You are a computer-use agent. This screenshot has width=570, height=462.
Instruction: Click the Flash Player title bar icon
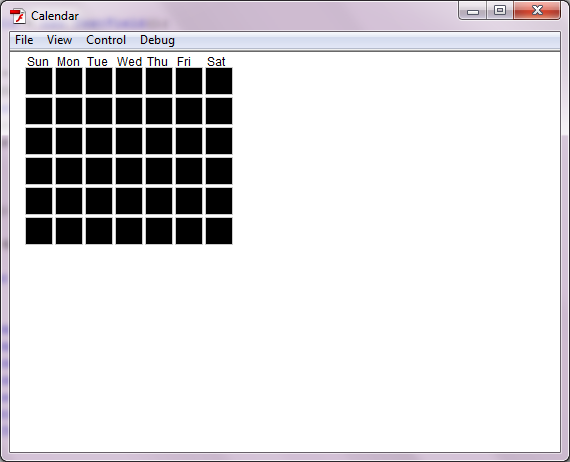click(x=17, y=16)
